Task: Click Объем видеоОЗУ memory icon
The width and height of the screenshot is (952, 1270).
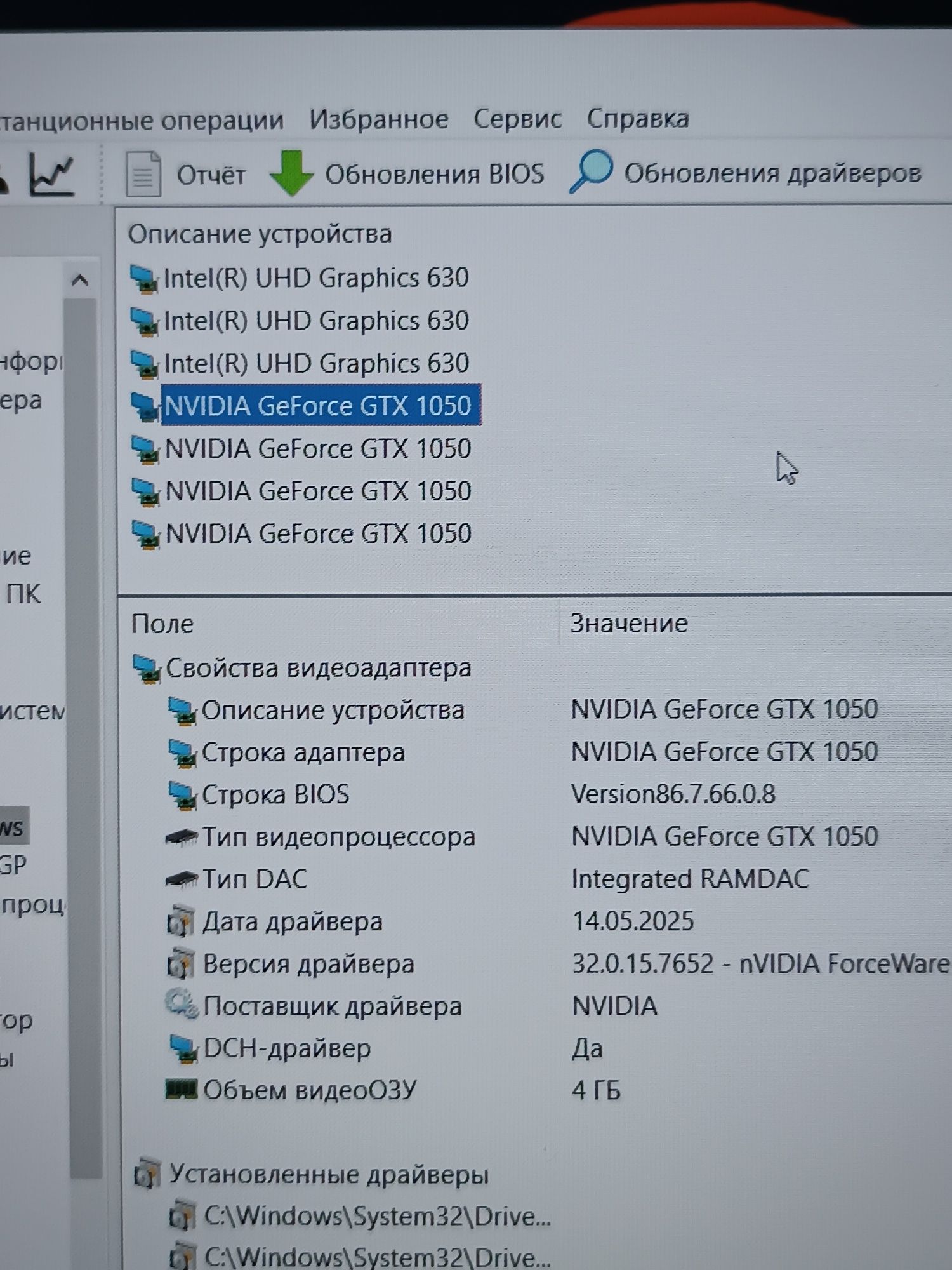Action: 182,1089
